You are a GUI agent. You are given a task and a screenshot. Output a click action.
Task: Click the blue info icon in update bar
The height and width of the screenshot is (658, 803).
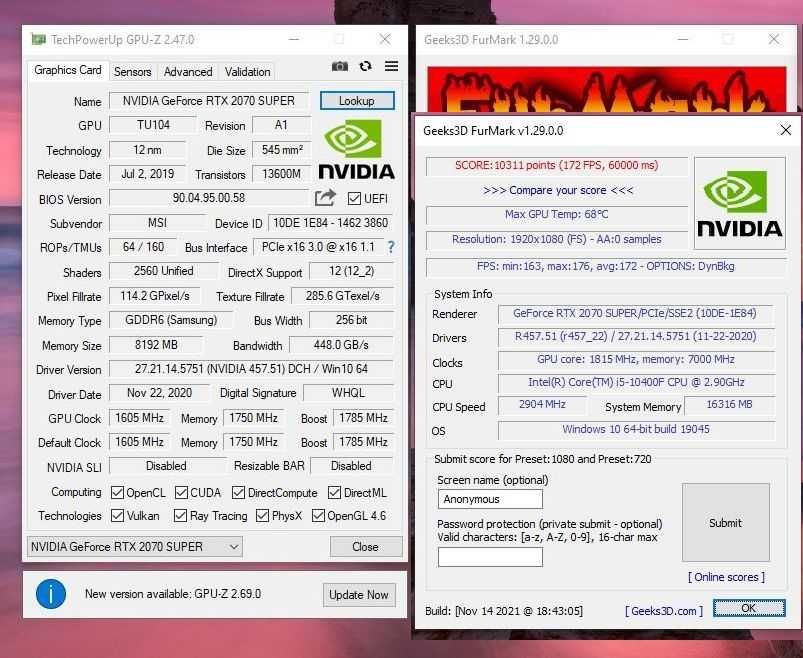tap(51, 594)
